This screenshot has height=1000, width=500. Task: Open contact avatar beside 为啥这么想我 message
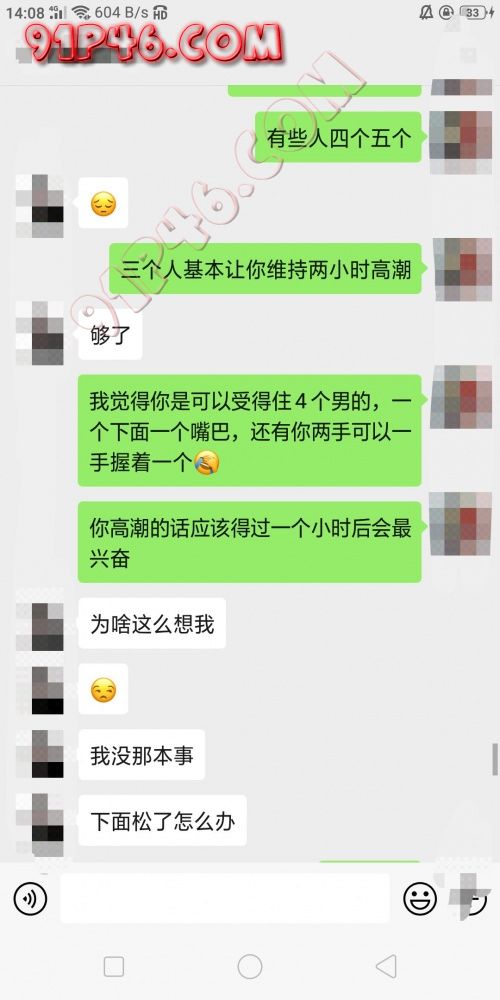point(40,626)
